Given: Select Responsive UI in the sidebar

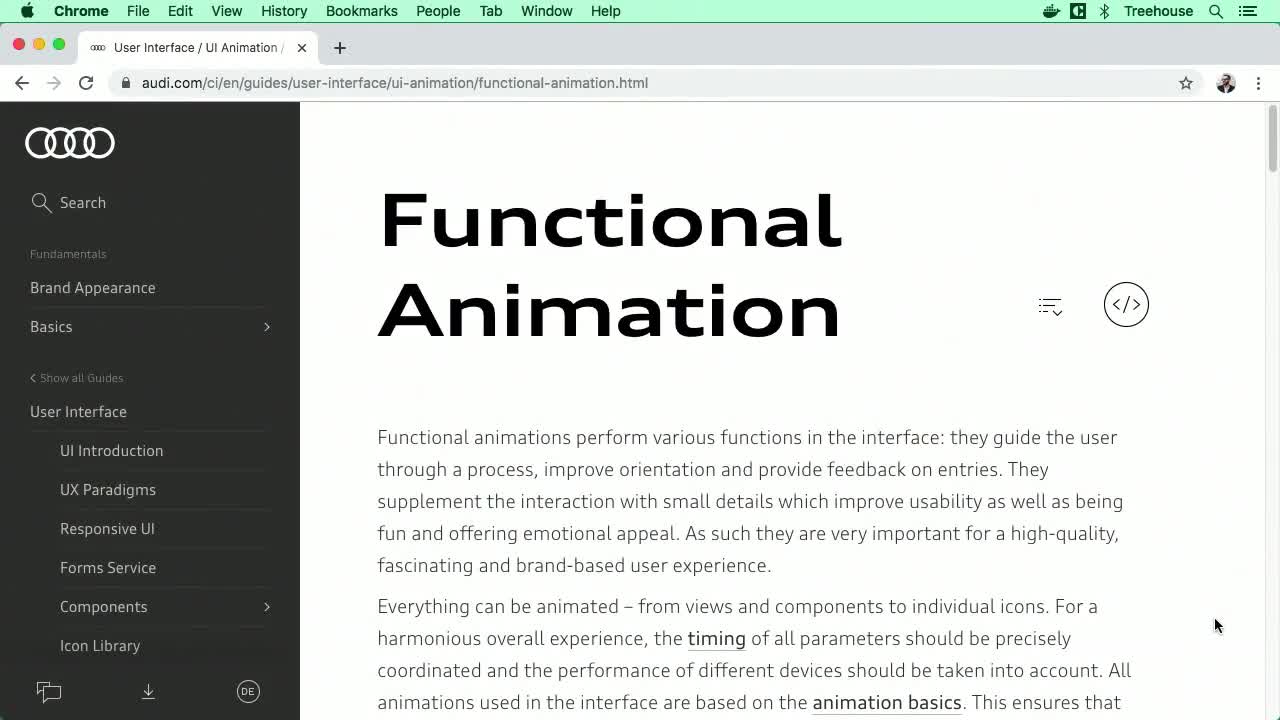Looking at the screenshot, I should (107, 529).
